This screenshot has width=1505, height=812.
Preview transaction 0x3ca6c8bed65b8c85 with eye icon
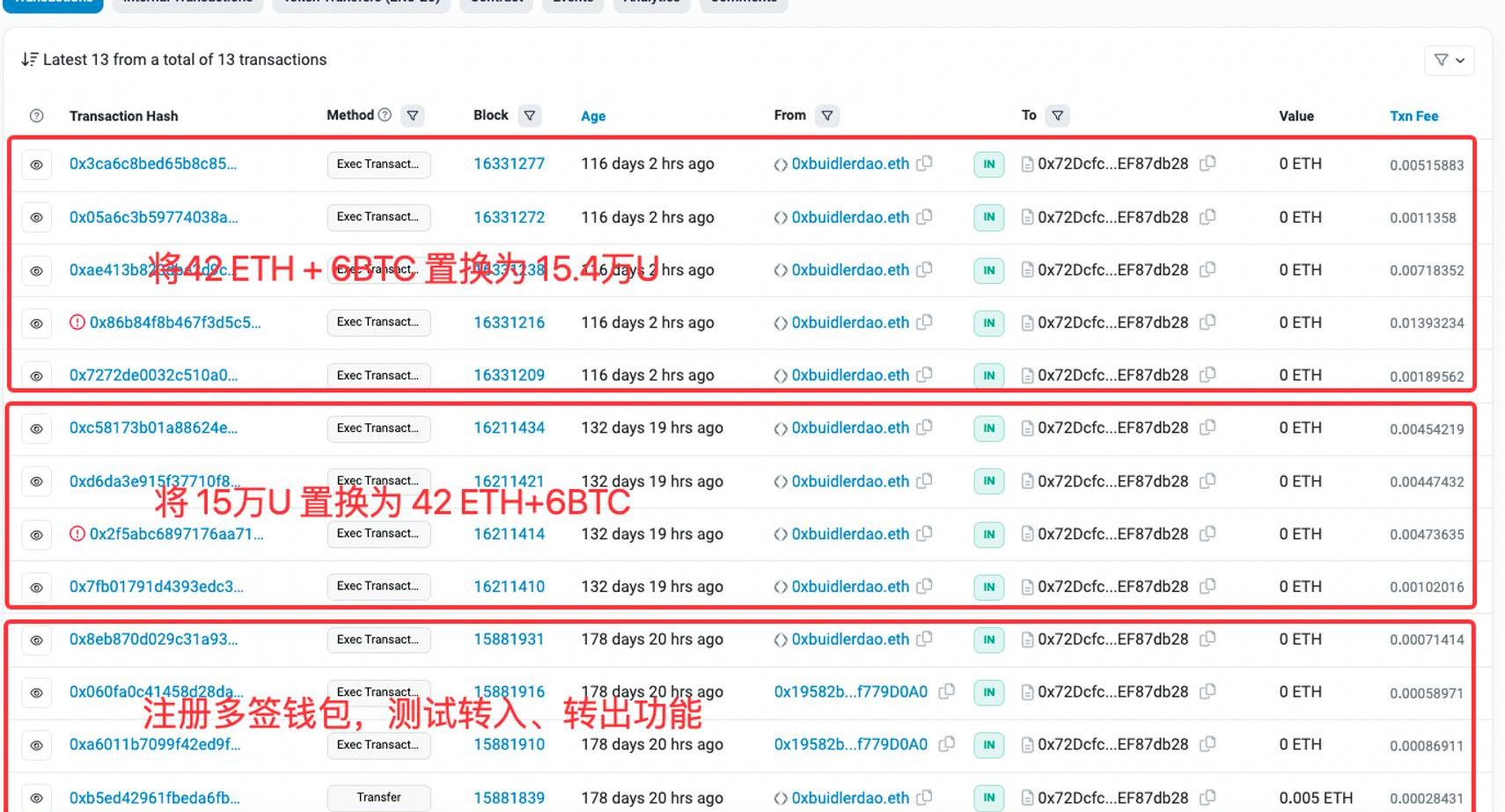(x=36, y=165)
